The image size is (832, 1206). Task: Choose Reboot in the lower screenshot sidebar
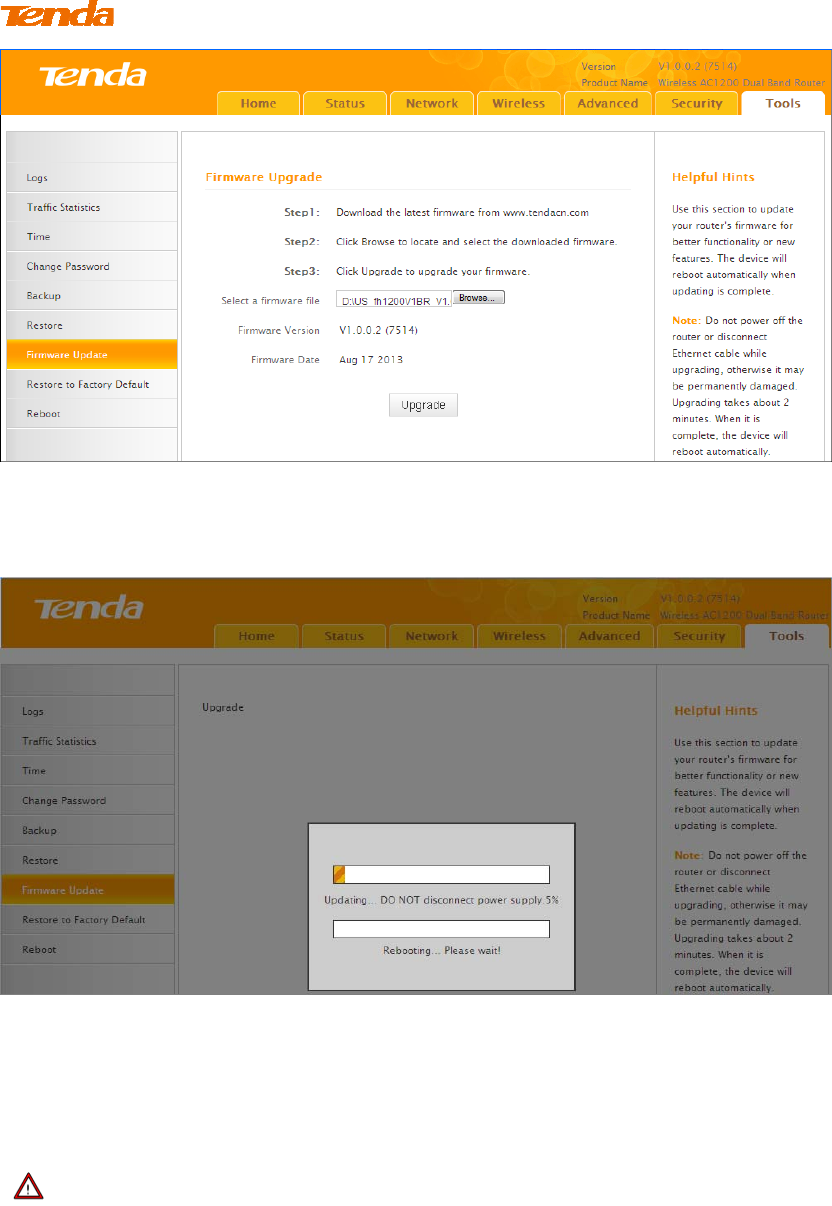pos(88,950)
